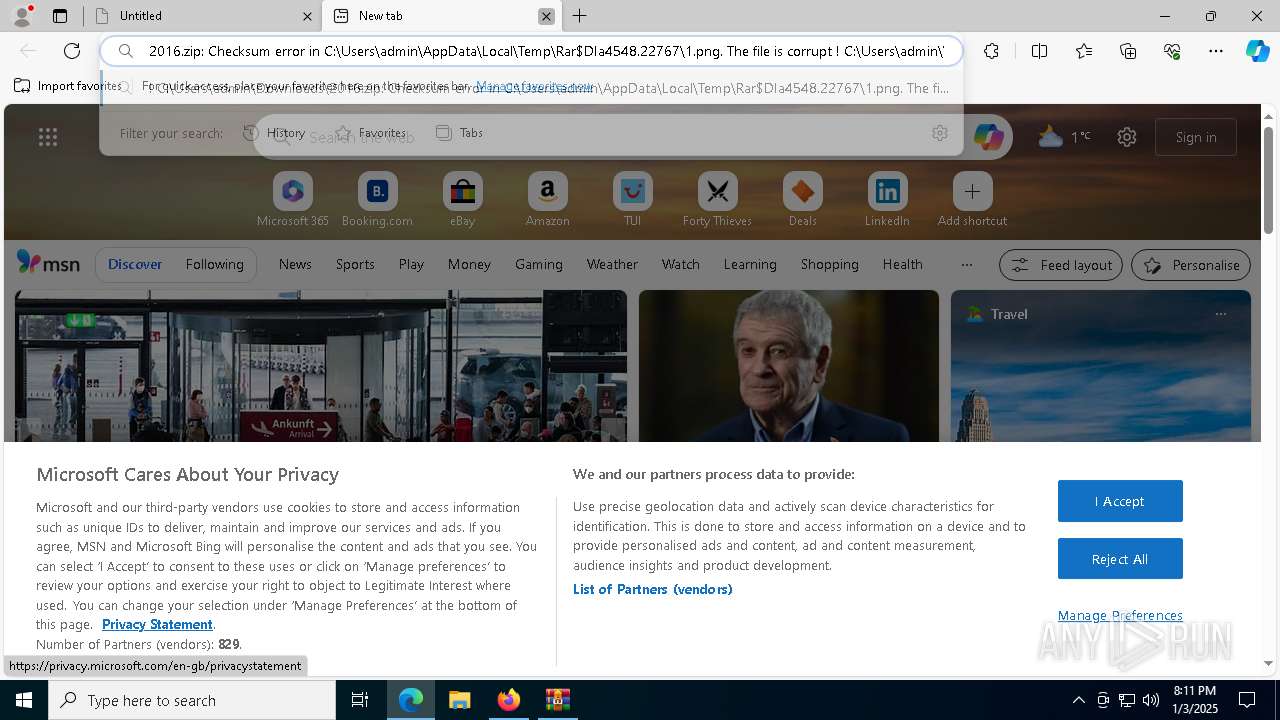This screenshot has height=720, width=1280.
Task: Open the eBay shortcut
Action: pyautogui.click(x=463, y=200)
